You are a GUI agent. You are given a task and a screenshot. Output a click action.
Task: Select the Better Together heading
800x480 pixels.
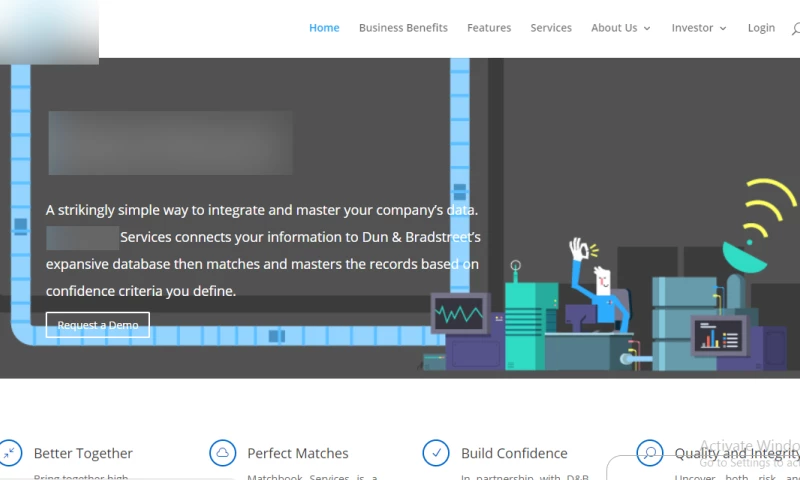[83, 453]
